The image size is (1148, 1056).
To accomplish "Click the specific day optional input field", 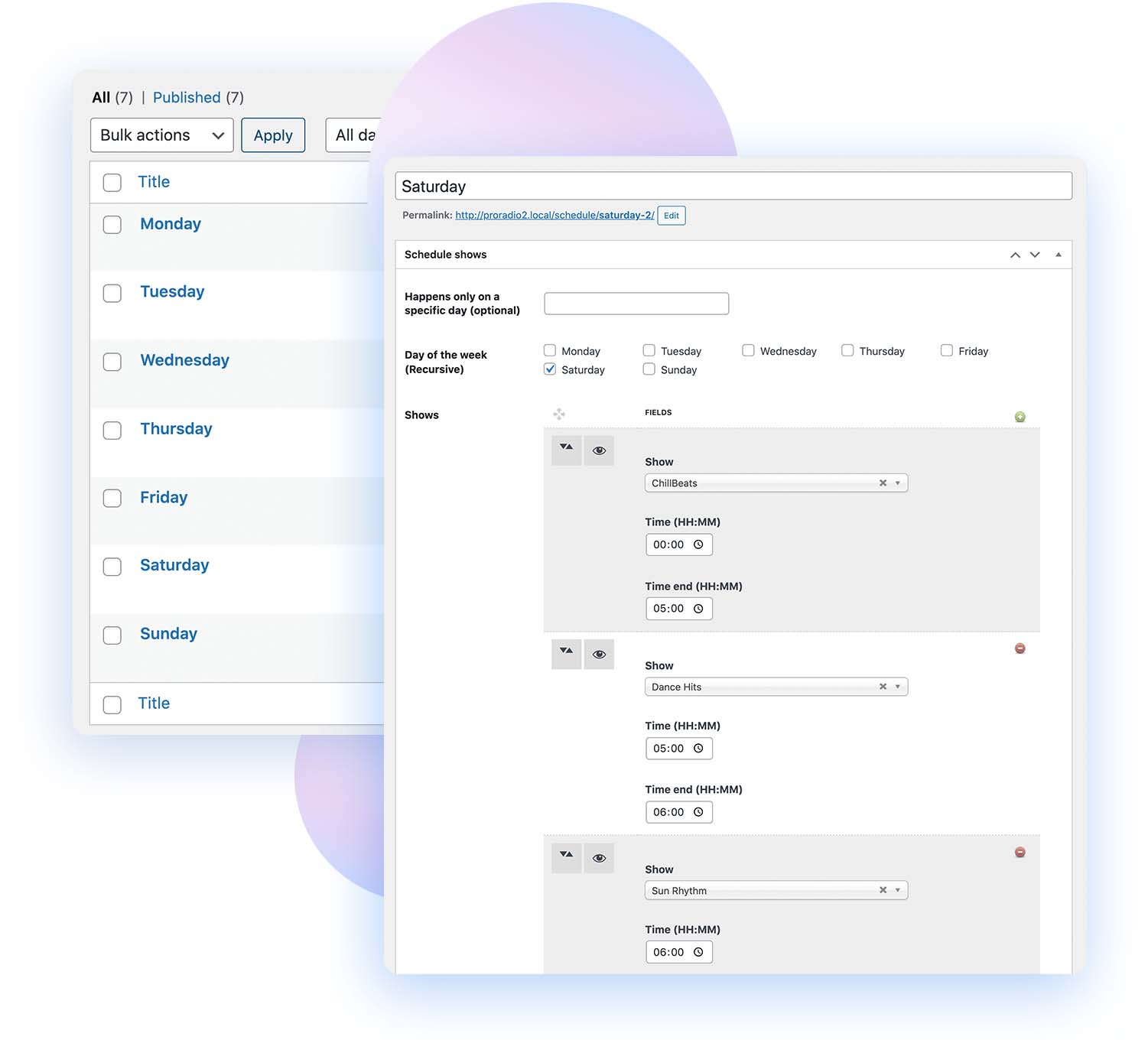I will coord(636,304).
